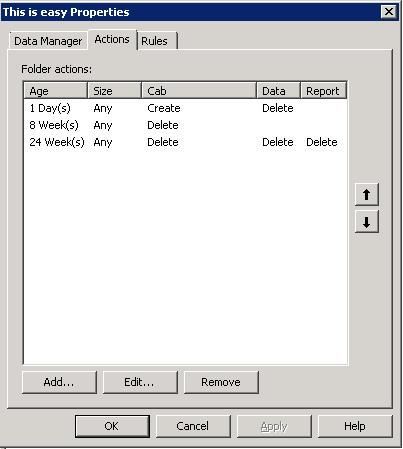Move the selected action up with the up arrow
Viewport: 403px width, 449px height.
pos(367,194)
